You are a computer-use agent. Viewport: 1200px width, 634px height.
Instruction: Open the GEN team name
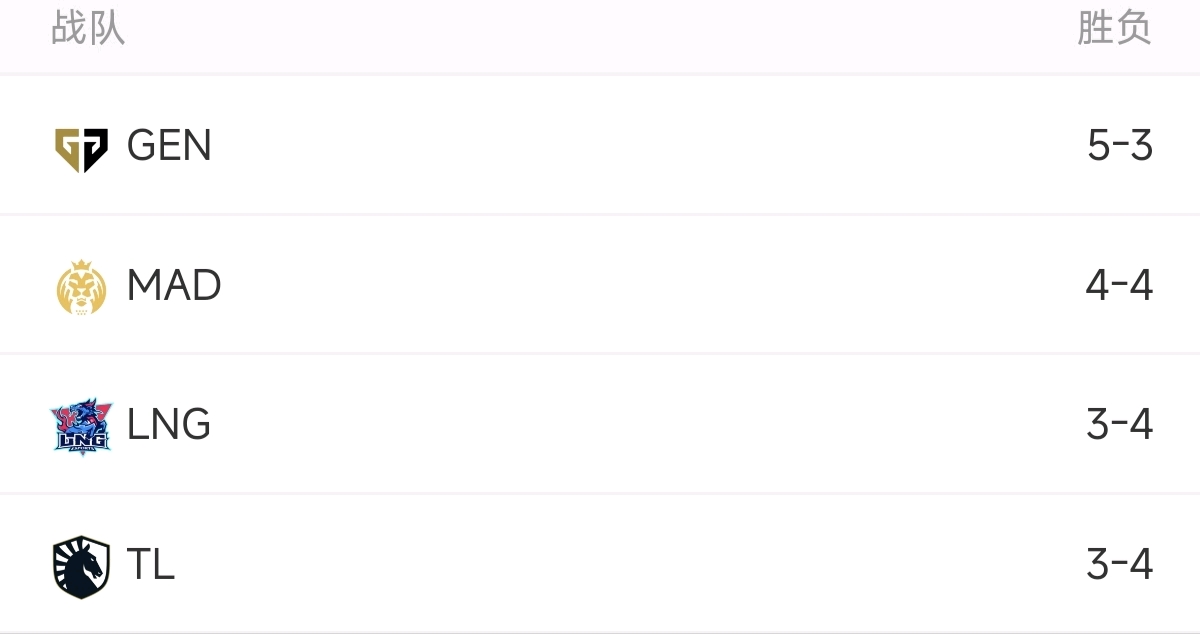169,147
